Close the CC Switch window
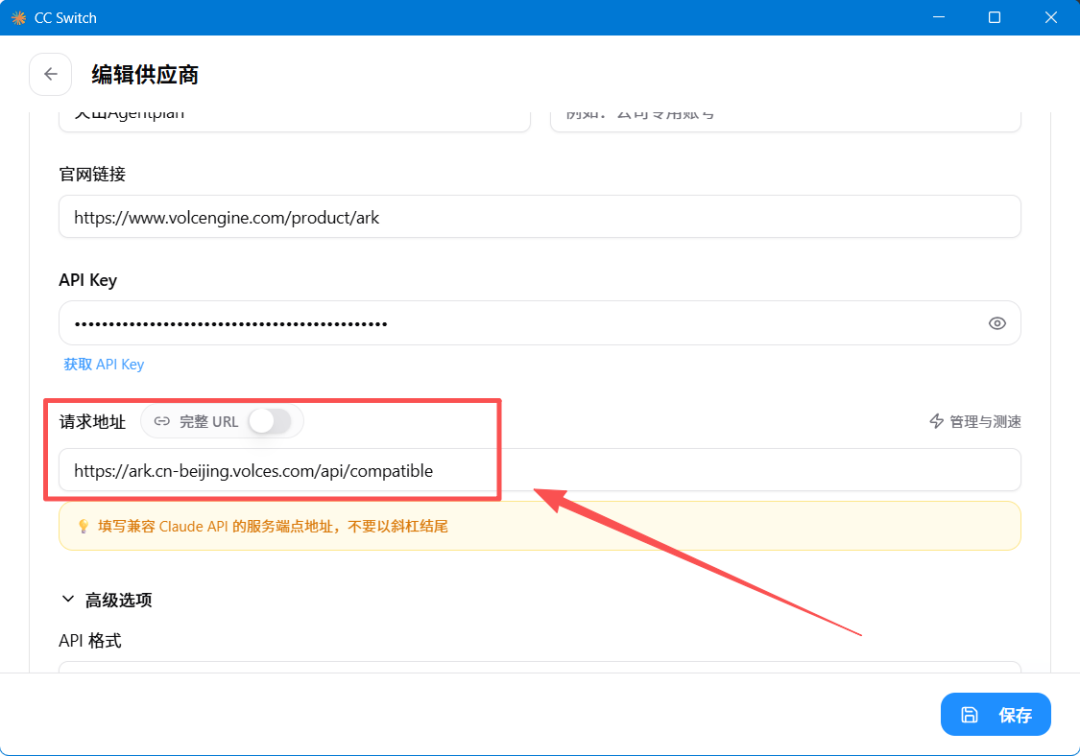1080x756 pixels. tap(1051, 17)
